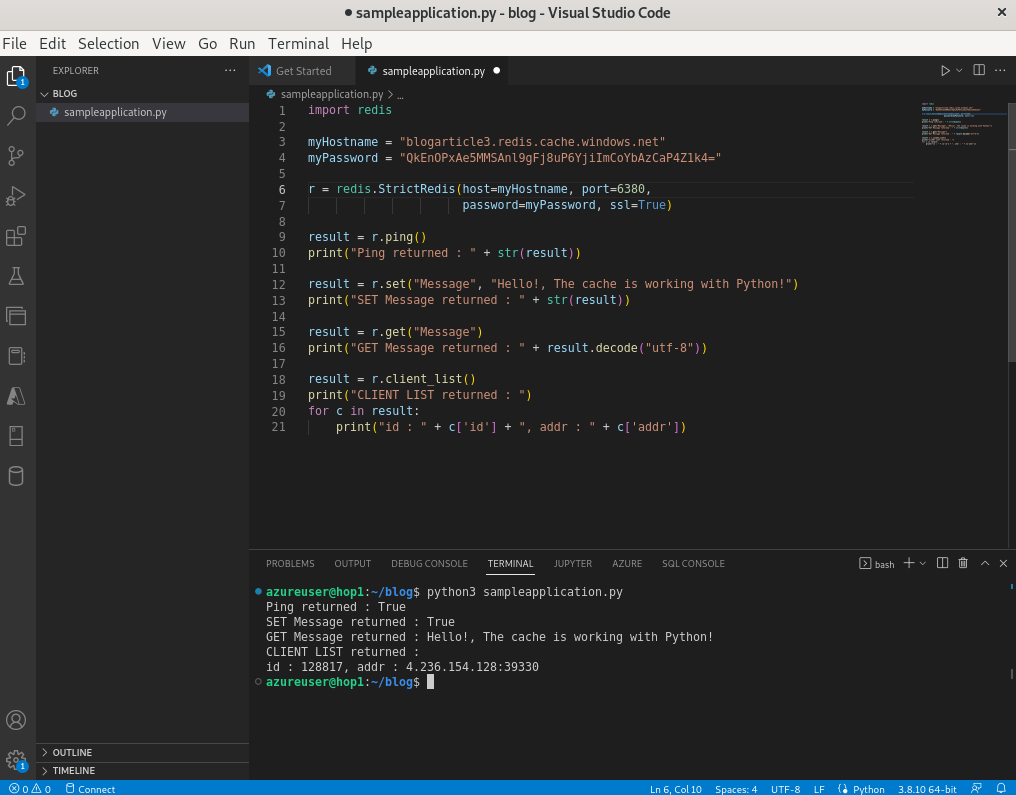1016x795 pixels.
Task: Open the View menu
Action: (x=168, y=43)
